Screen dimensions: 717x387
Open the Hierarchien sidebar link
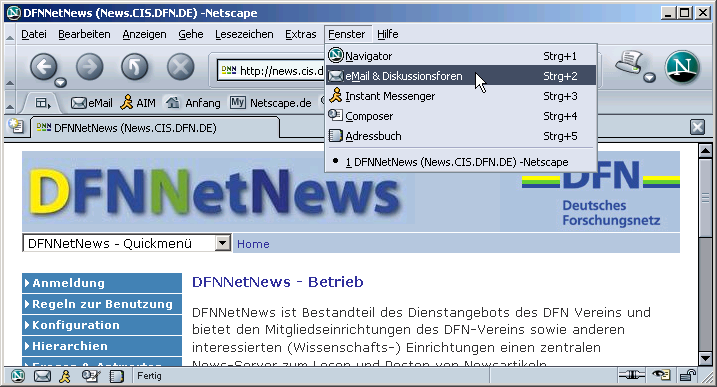tap(102, 346)
